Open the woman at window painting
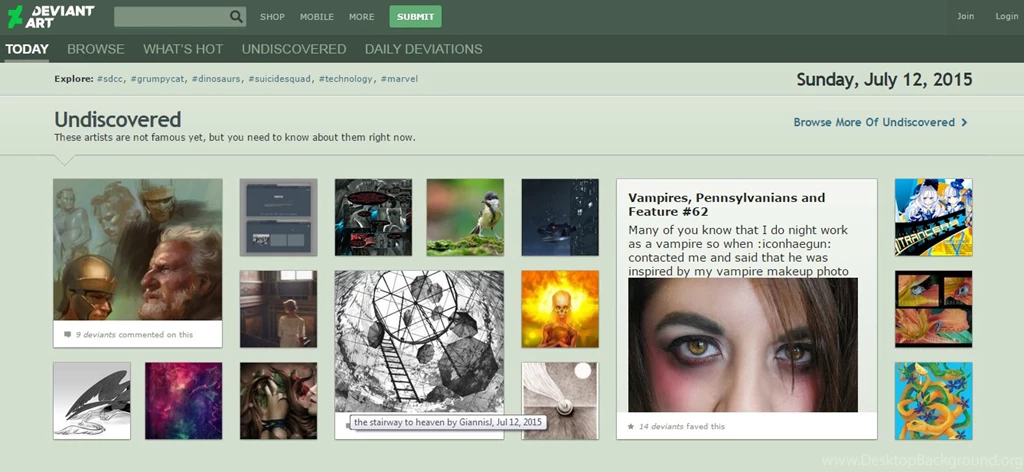 tap(278, 309)
